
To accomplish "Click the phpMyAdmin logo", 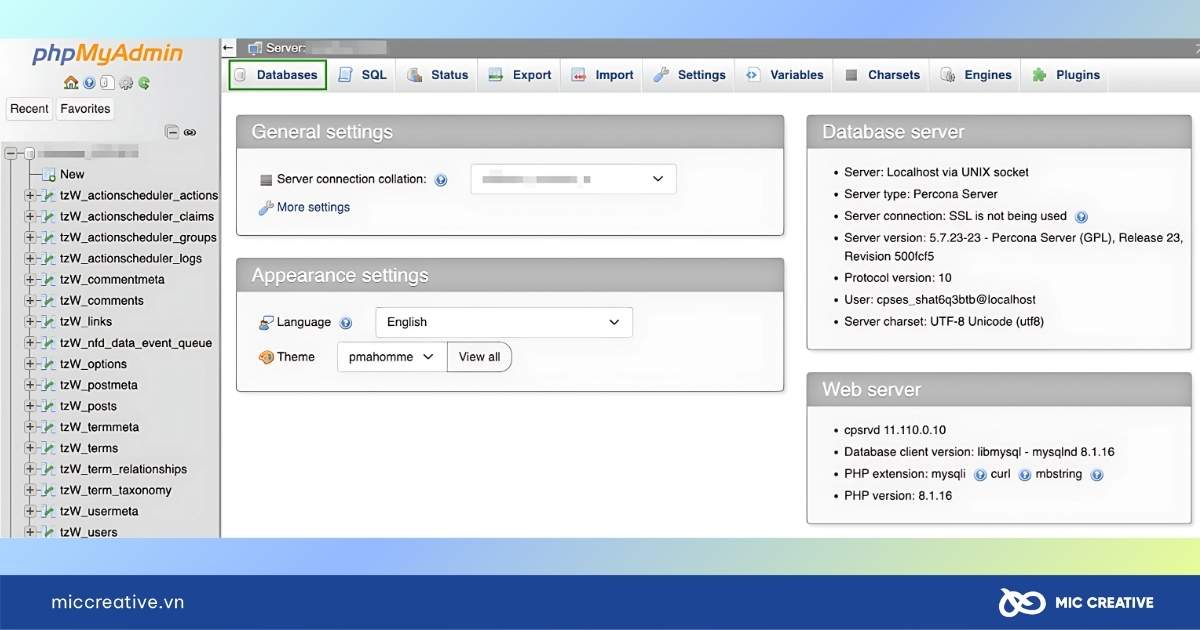I will click(x=107, y=54).
